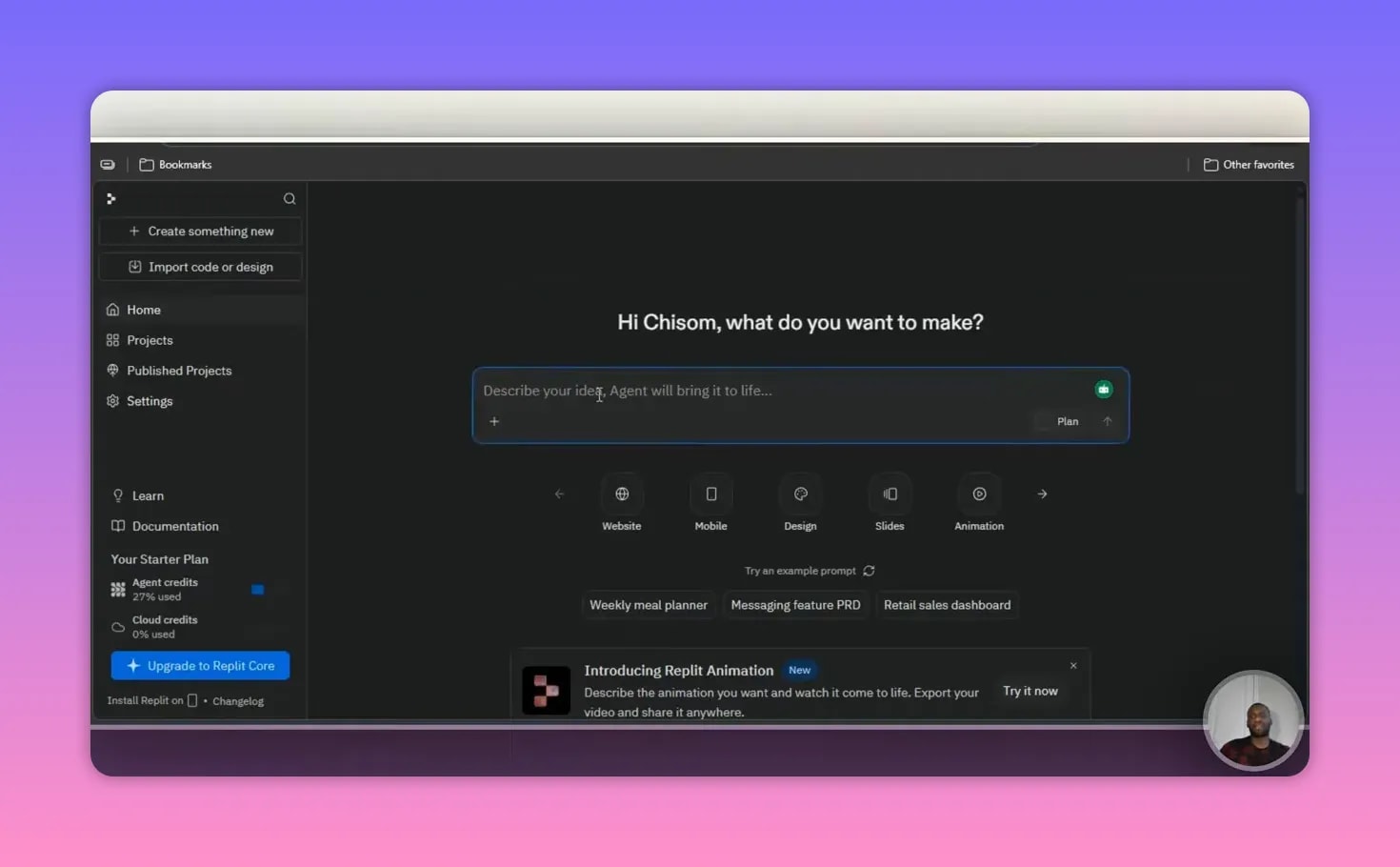Choose Weekly meal planner example prompt
The width and height of the screenshot is (1400, 867).
pyautogui.click(x=649, y=605)
